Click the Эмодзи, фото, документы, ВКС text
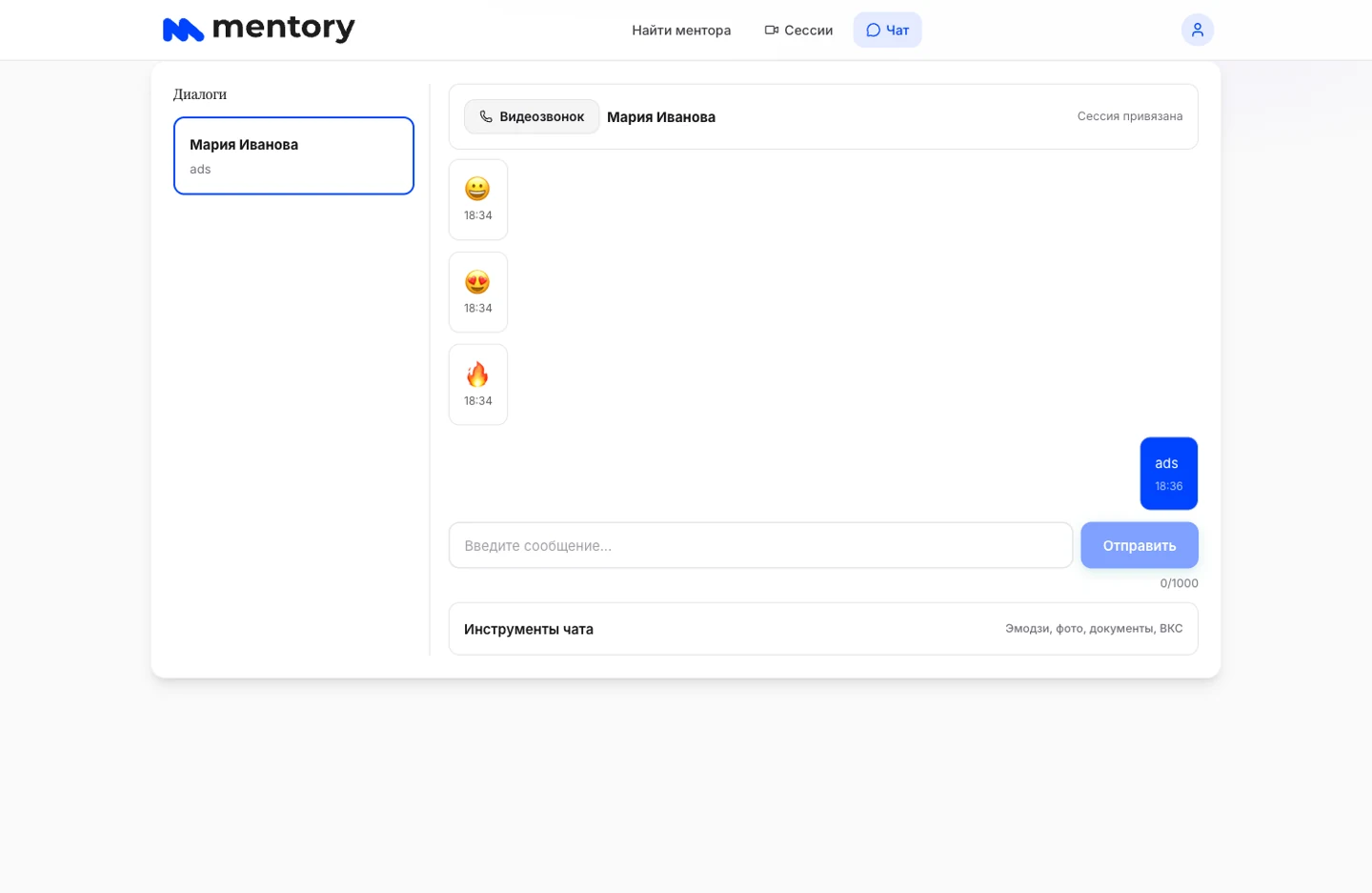The width and height of the screenshot is (1372, 893). [x=1094, y=629]
